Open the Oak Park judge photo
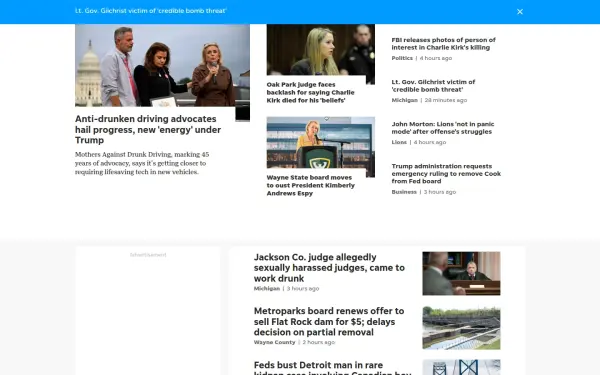Image resolution: width=600 pixels, height=375 pixels. 321,50
